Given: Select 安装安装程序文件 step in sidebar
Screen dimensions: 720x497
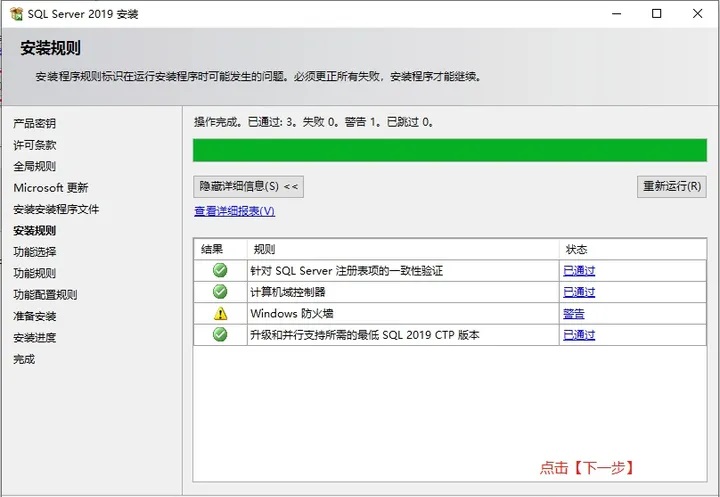Looking at the screenshot, I should point(56,209).
